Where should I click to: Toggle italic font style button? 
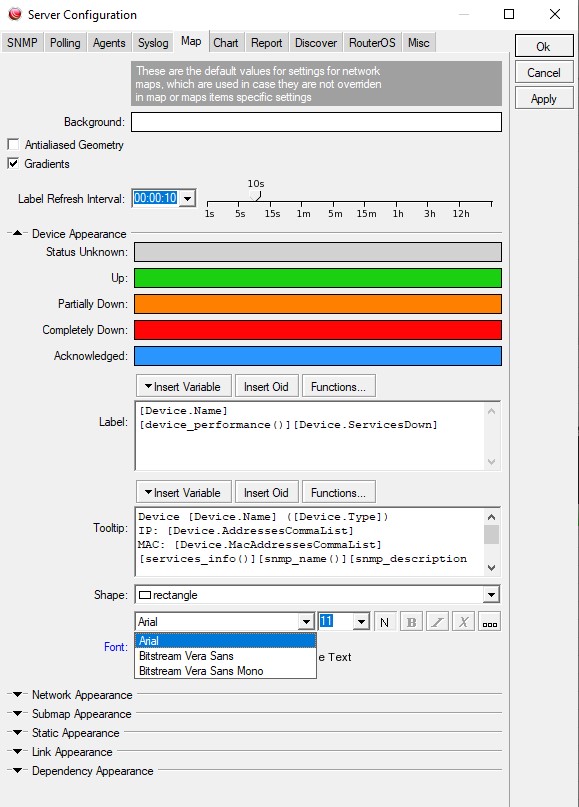(437, 622)
